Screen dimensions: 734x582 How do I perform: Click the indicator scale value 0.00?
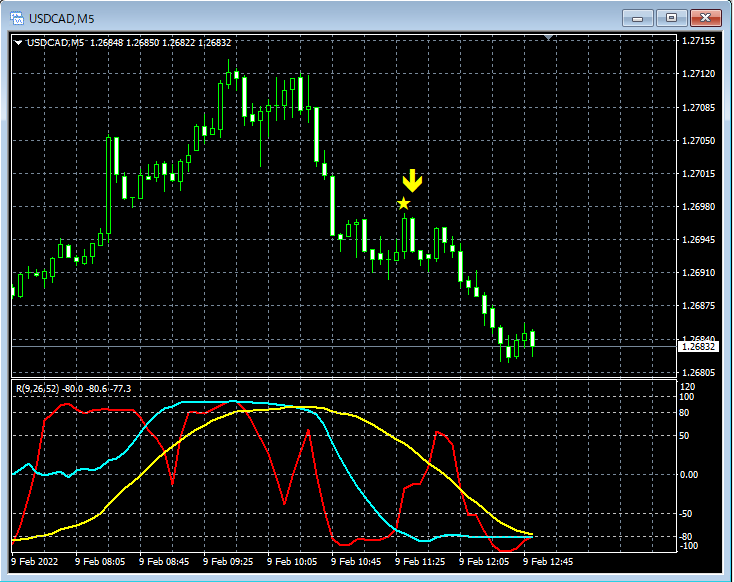pos(689,475)
